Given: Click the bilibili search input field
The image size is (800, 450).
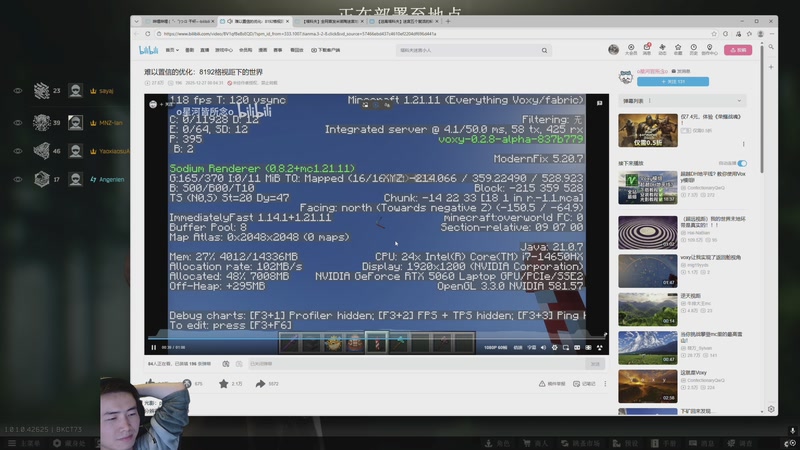Looking at the screenshot, I should point(468,51).
